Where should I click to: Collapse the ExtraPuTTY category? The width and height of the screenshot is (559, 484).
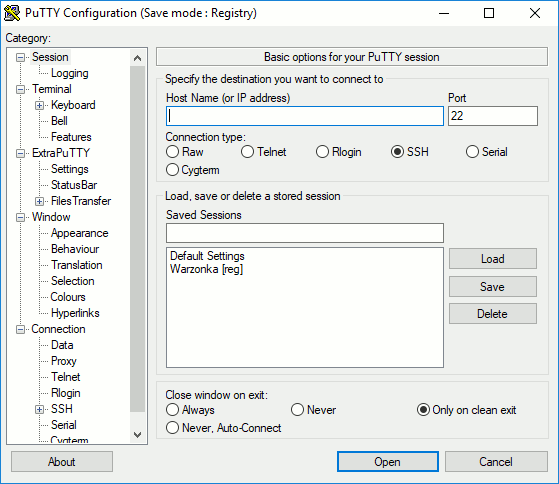click(x=21, y=154)
